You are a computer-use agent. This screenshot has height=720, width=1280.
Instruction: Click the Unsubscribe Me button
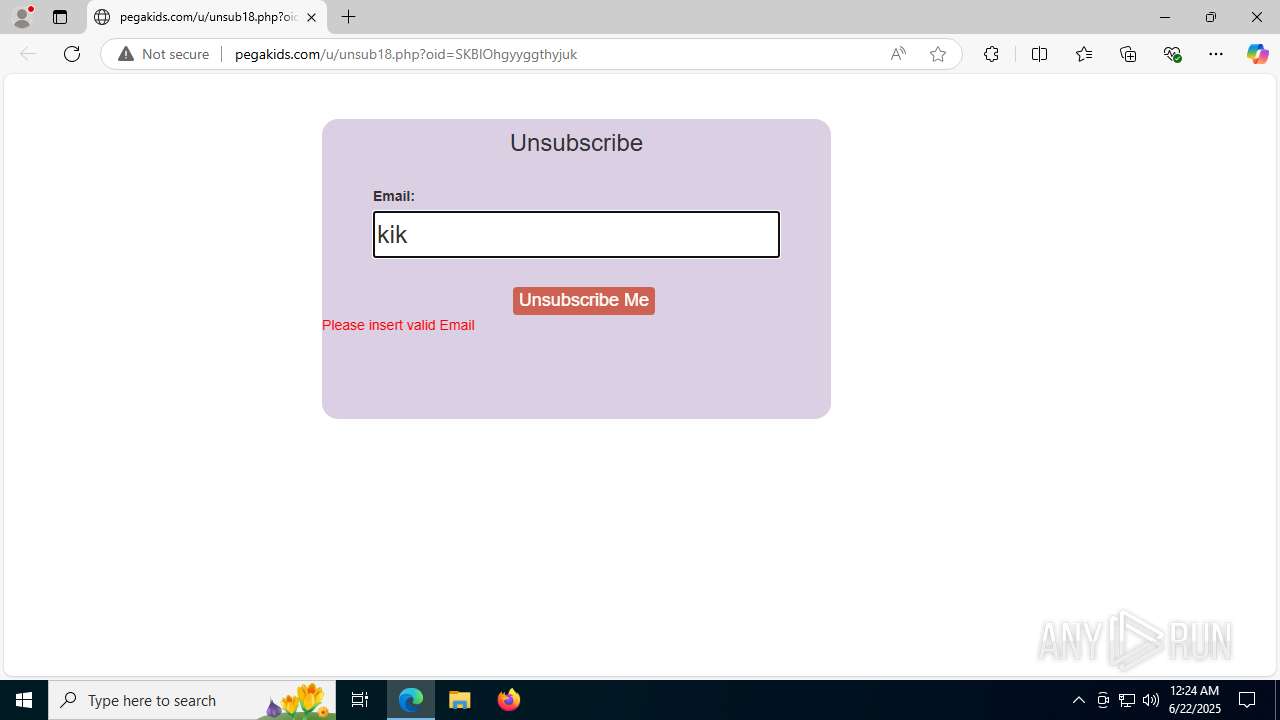coord(584,301)
